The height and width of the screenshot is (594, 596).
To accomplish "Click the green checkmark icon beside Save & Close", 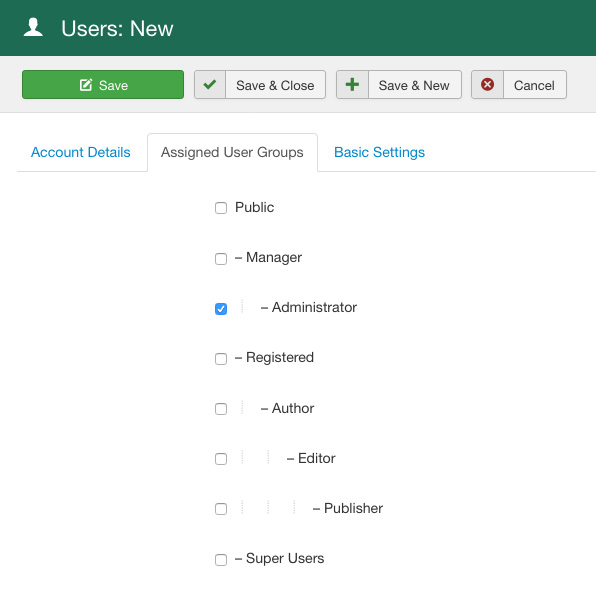I will click(210, 84).
